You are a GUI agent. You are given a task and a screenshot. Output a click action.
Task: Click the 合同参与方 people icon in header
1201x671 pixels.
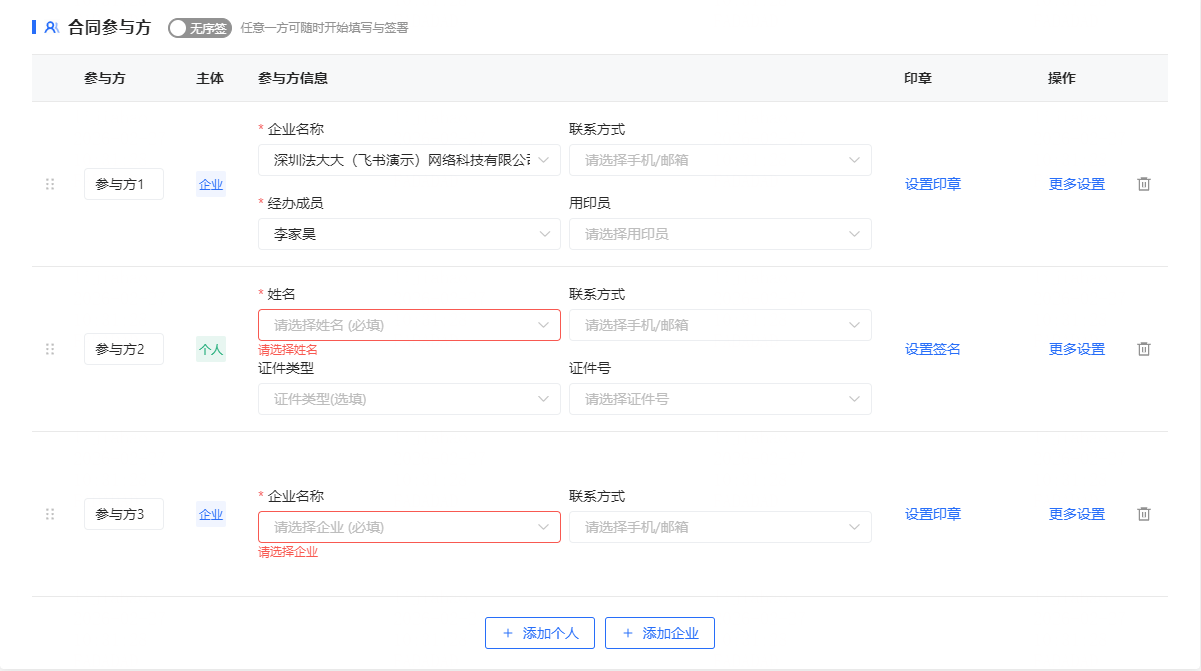pyautogui.click(x=52, y=28)
